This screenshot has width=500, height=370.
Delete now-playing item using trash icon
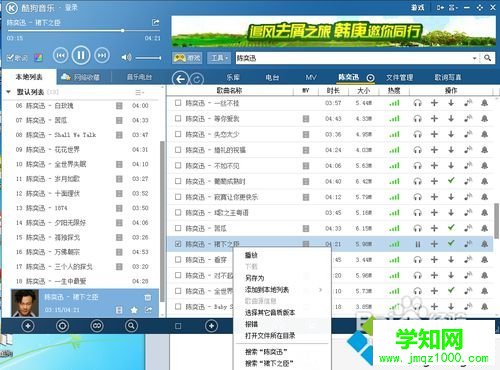tap(148, 297)
